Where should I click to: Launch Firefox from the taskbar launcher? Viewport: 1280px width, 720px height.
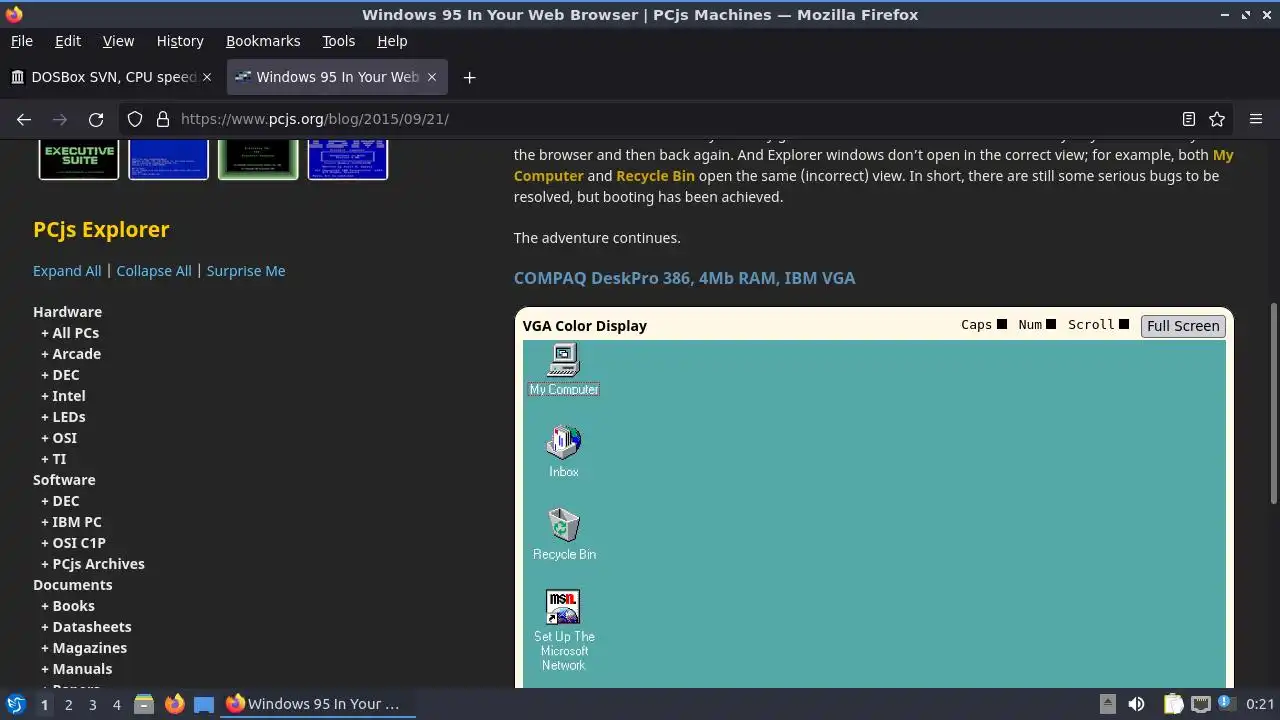(x=174, y=704)
